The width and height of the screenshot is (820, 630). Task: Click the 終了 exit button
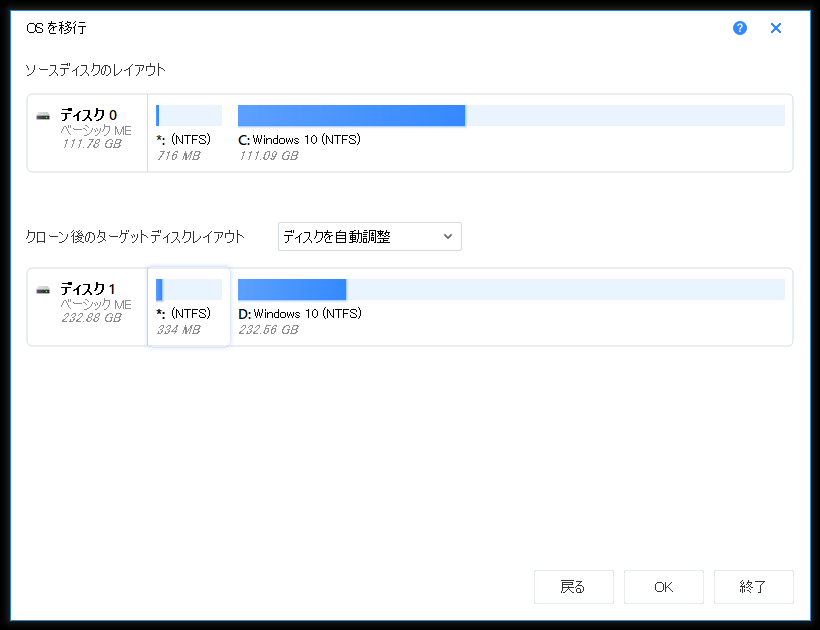[x=753, y=587]
